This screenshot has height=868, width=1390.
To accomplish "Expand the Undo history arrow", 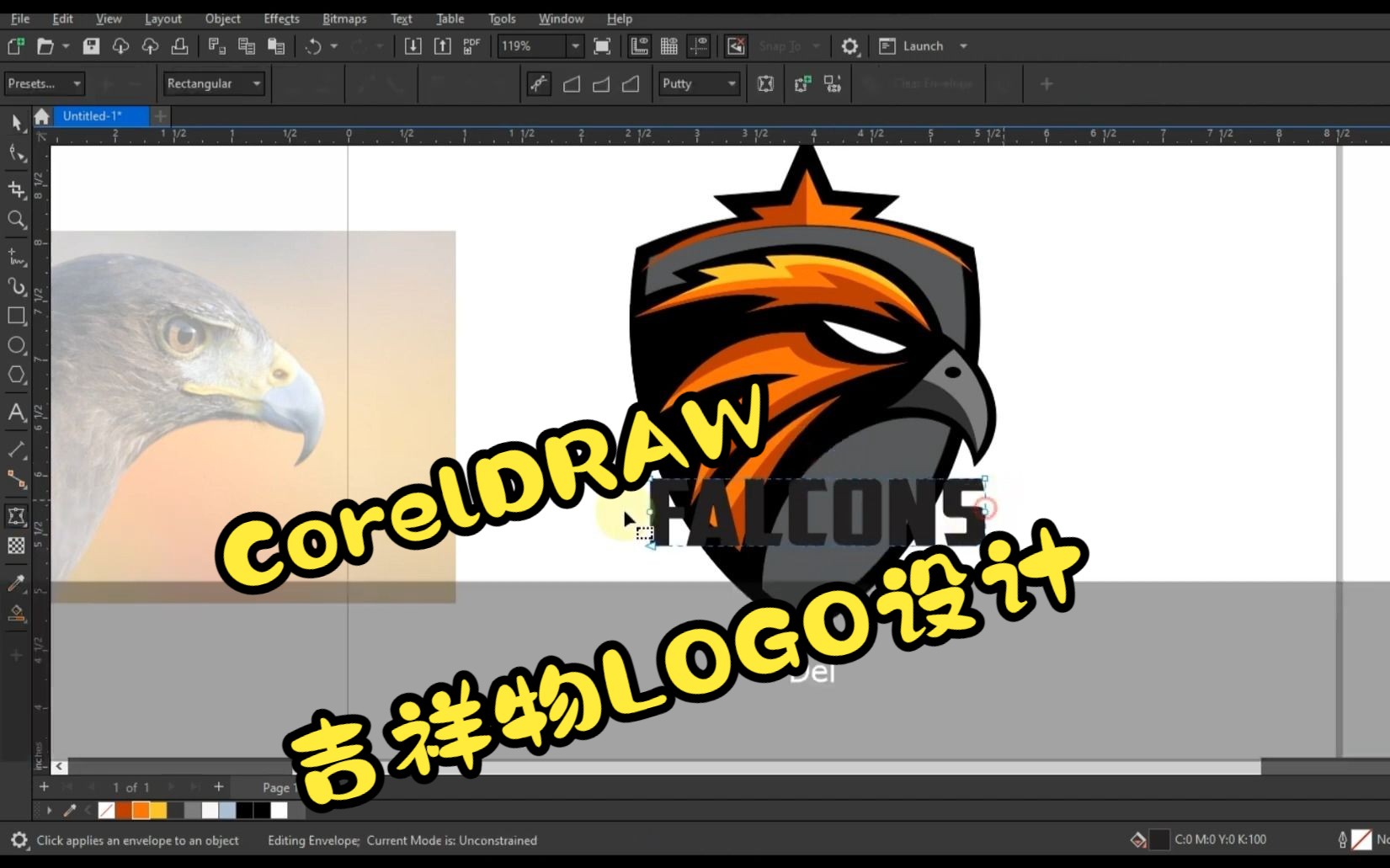I will [x=334, y=46].
